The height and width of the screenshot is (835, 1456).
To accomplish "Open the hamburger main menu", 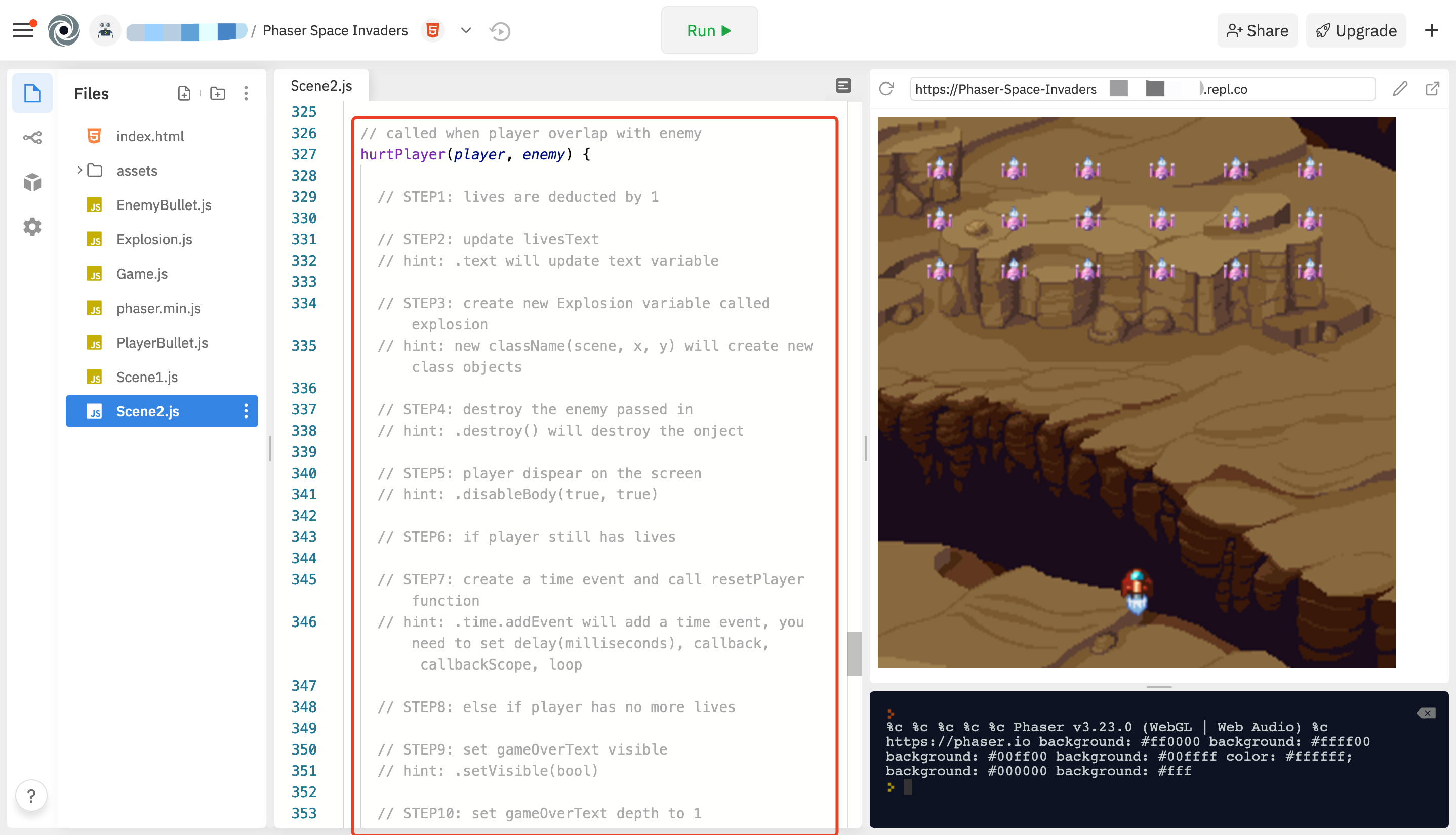I will (x=23, y=30).
